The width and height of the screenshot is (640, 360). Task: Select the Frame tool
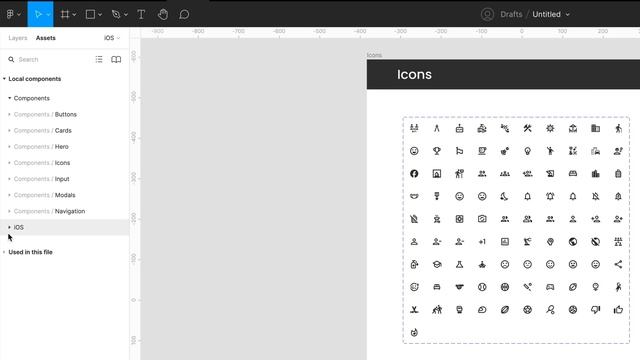[64, 14]
